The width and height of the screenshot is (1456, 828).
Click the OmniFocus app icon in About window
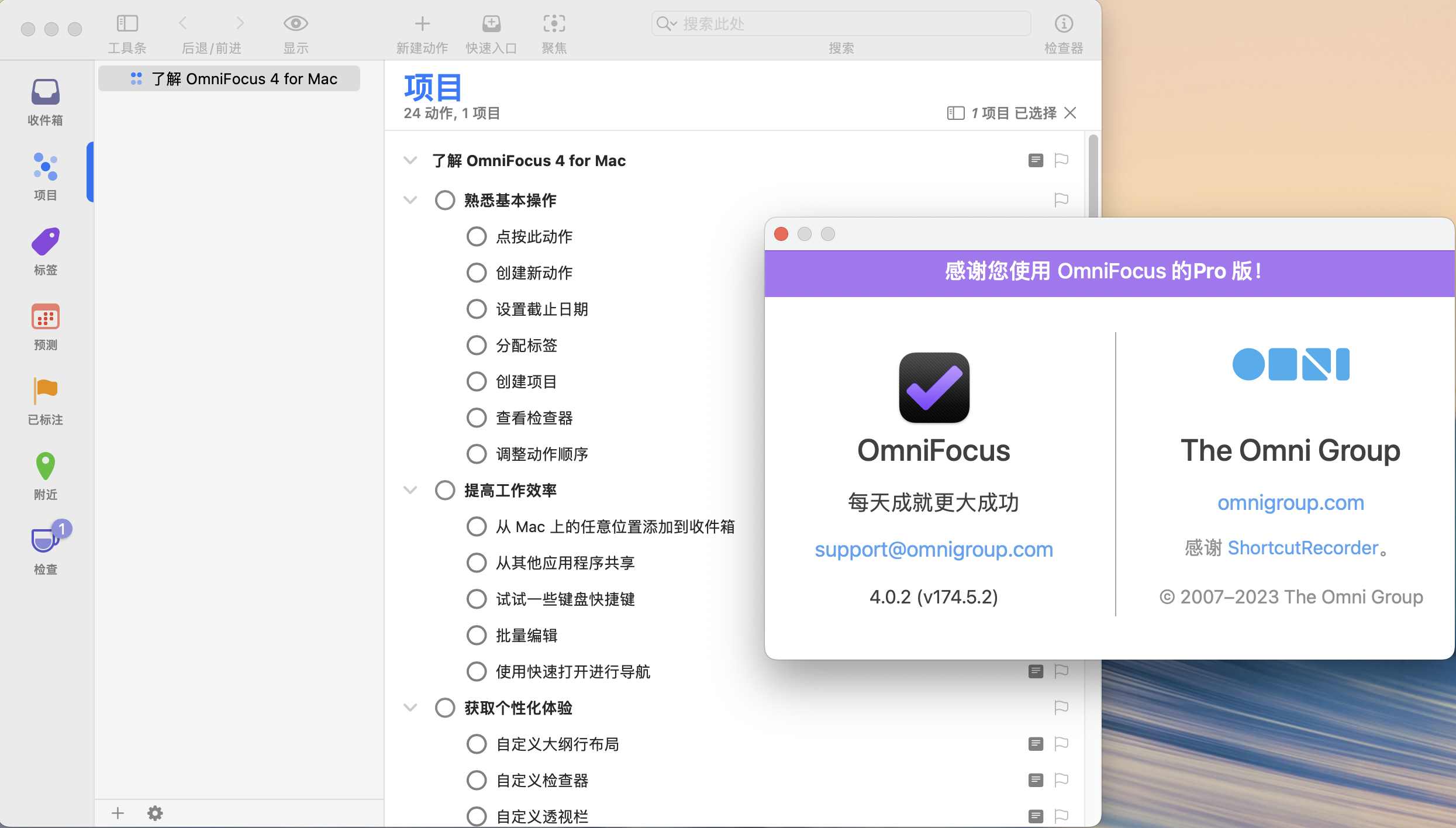(x=934, y=388)
